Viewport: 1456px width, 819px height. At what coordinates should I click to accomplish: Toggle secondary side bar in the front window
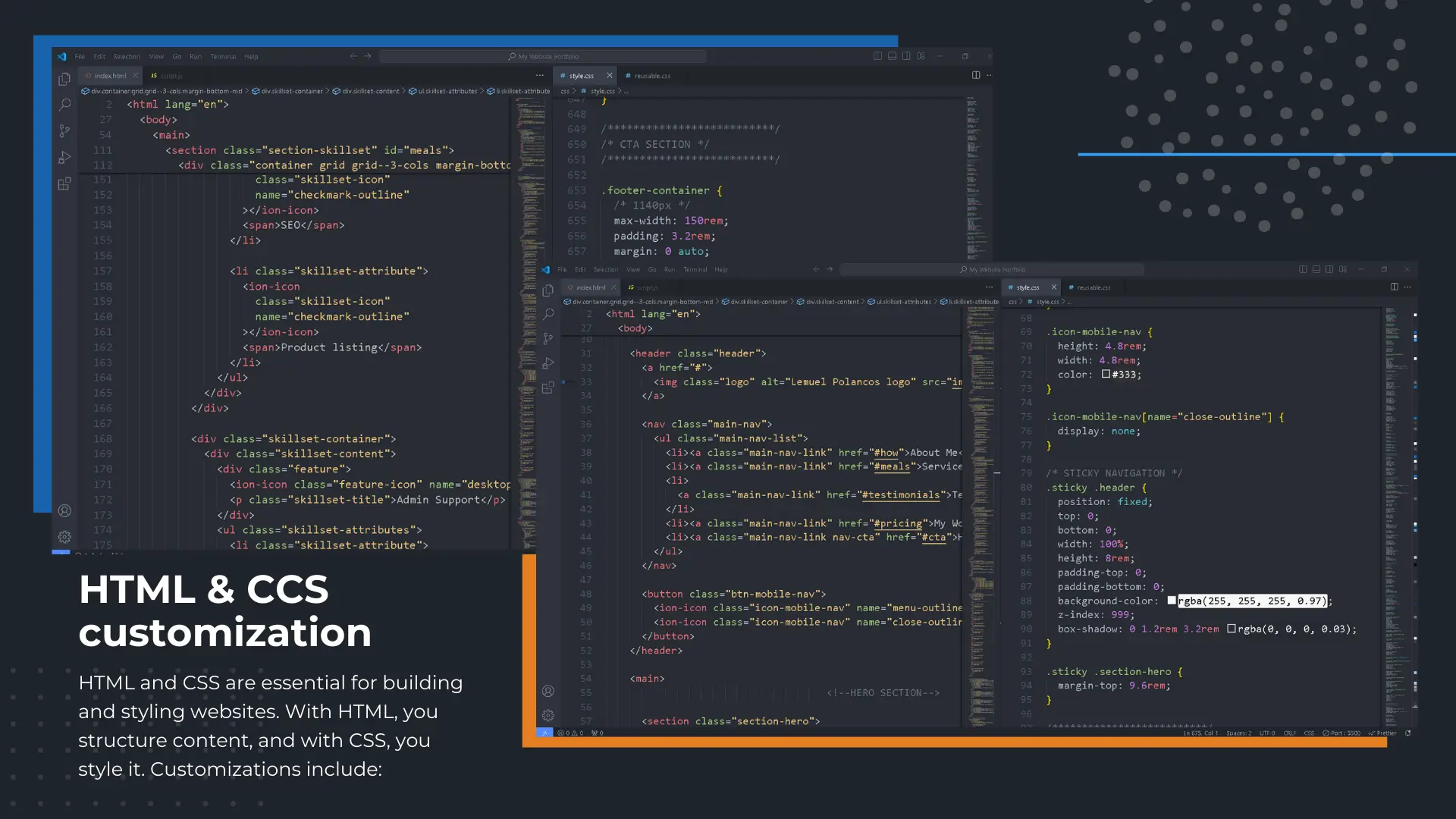coord(1329,269)
